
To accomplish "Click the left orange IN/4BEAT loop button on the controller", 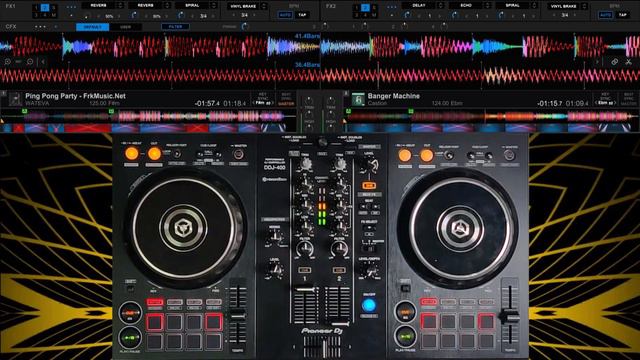I will [x=131, y=154].
